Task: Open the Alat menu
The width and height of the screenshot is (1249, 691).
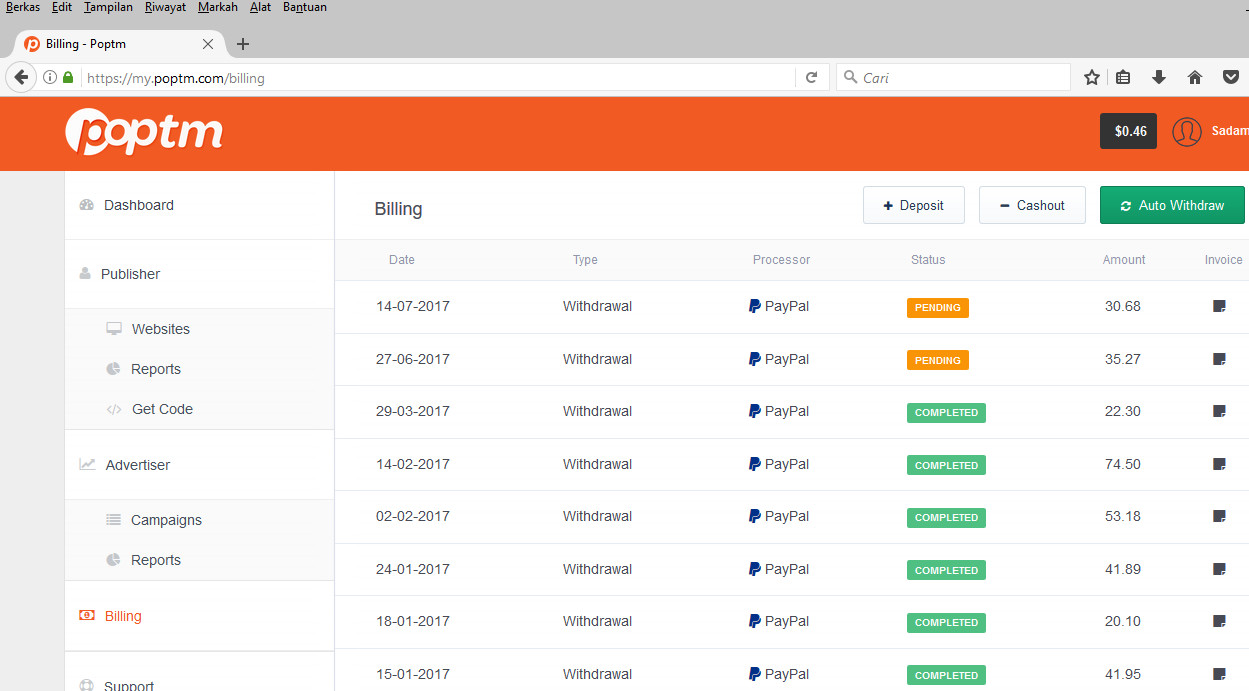Action: click(x=260, y=7)
